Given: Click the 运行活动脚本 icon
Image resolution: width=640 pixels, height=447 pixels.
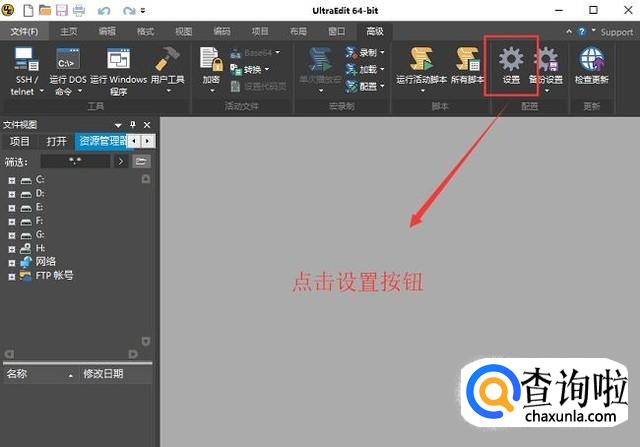Looking at the screenshot, I should pos(421,59).
